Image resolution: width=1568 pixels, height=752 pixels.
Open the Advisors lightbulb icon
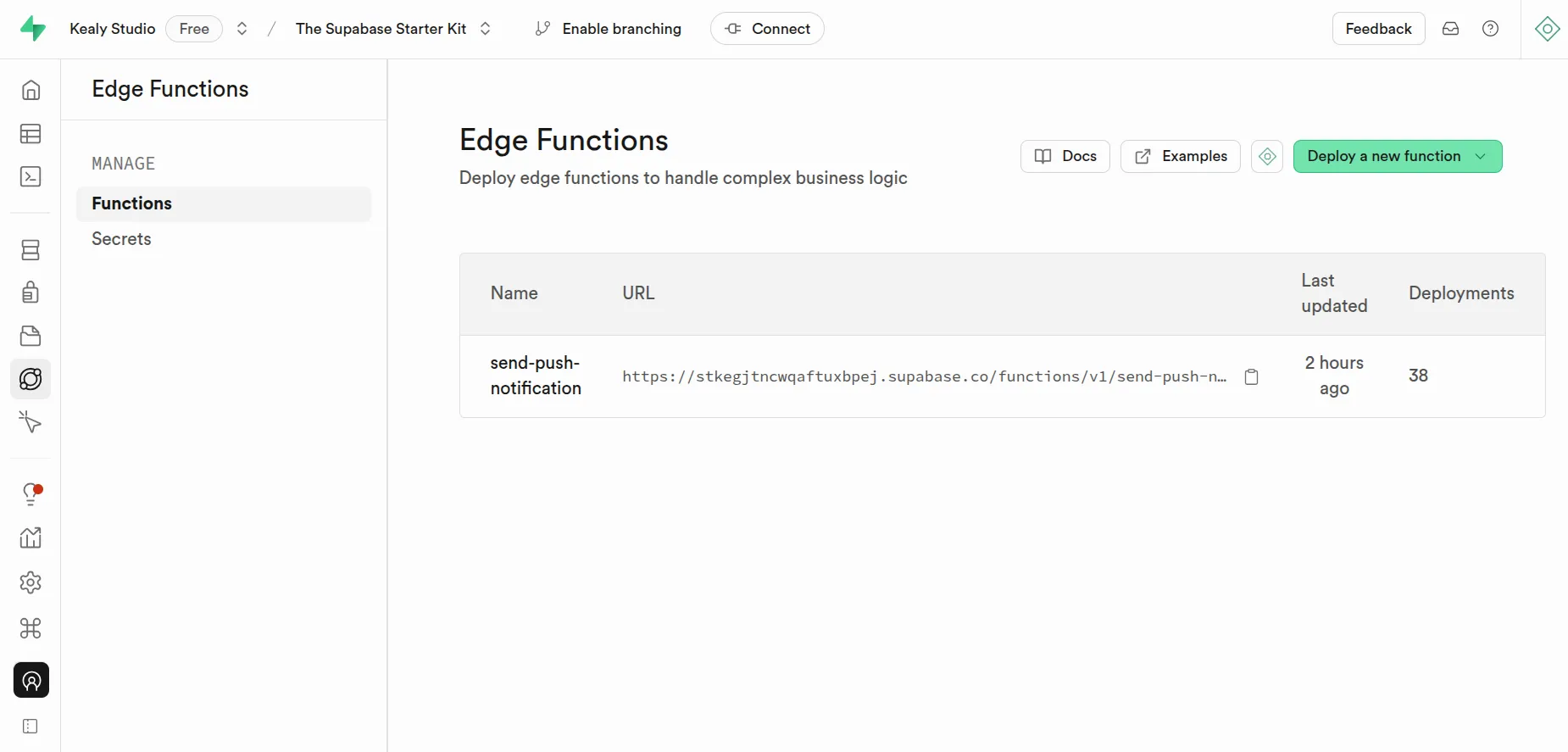click(31, 494)
